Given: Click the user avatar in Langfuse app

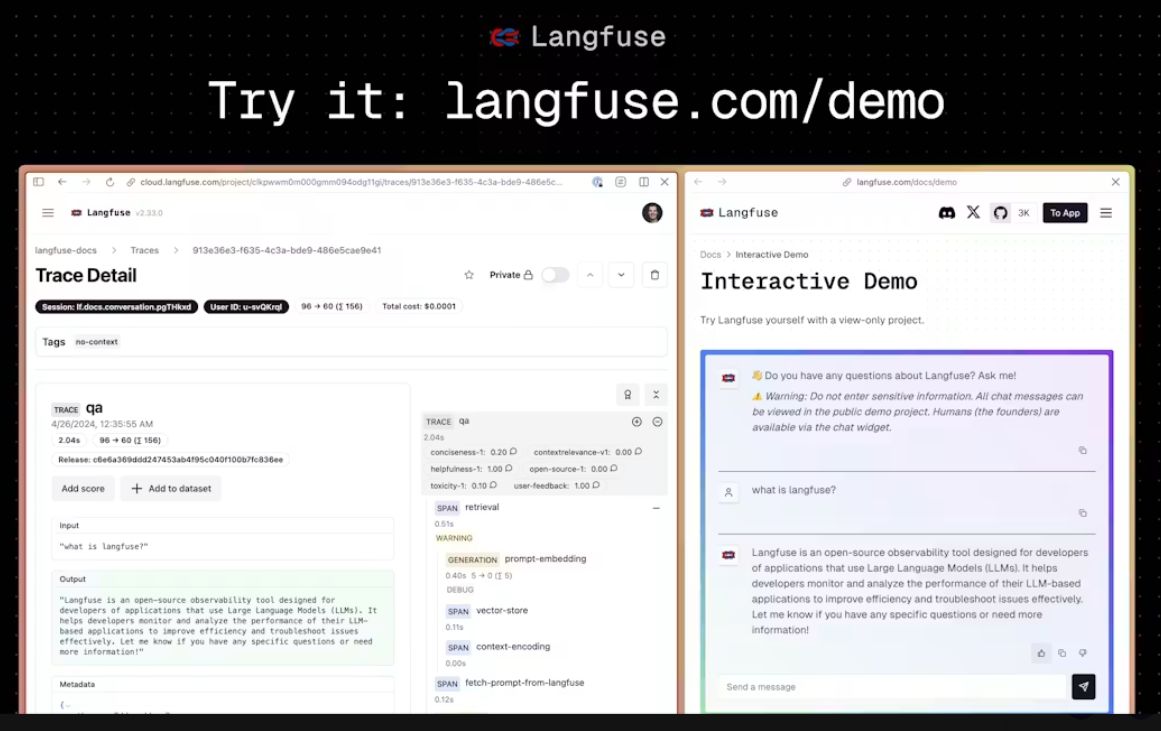Looking at the screenshot, I should 652,213.
